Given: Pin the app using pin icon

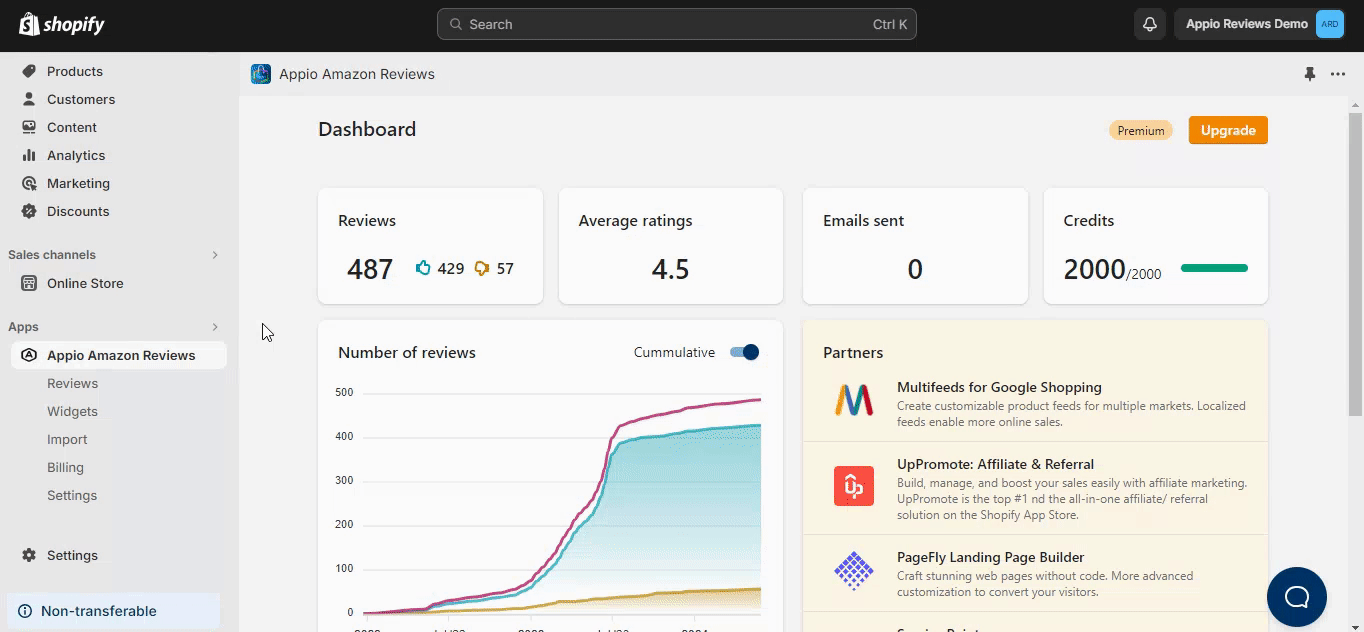Looking at the screenshot, I should 1310,74.
